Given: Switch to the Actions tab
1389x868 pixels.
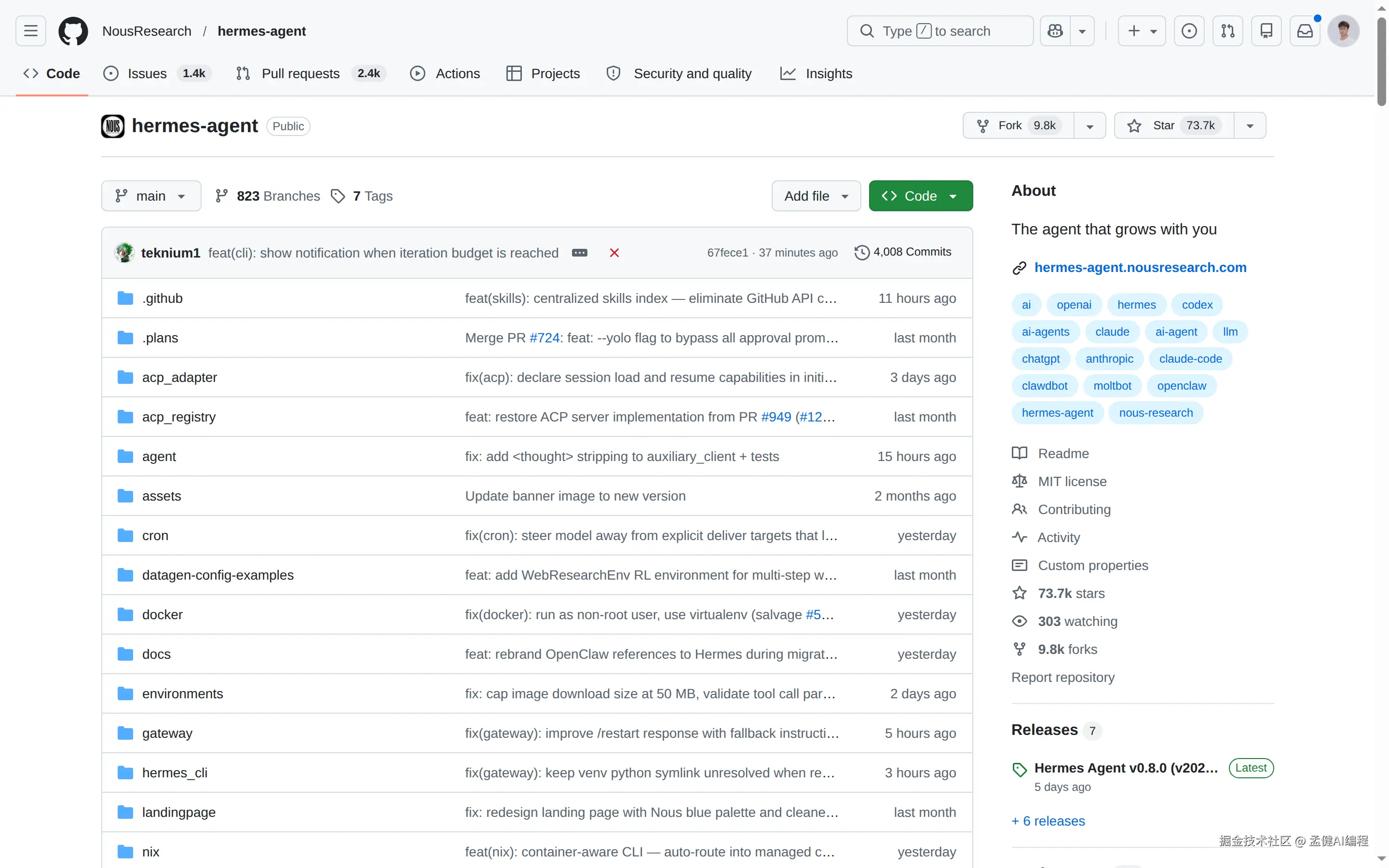Looking at the screenshot, I should tap(446, 73).
